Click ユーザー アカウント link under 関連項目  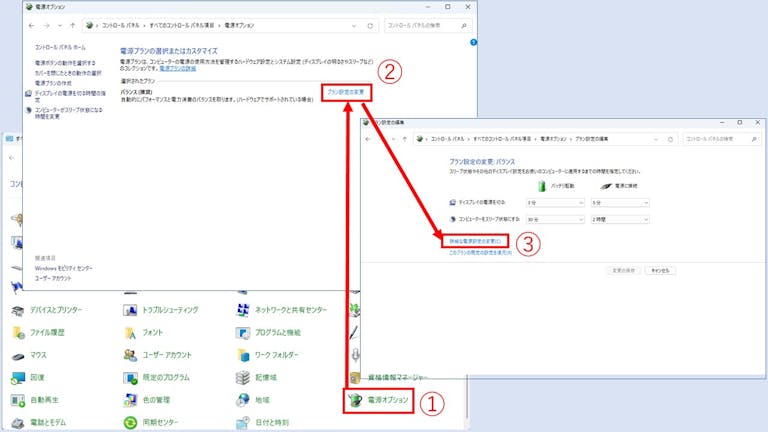tap(53, 278)
